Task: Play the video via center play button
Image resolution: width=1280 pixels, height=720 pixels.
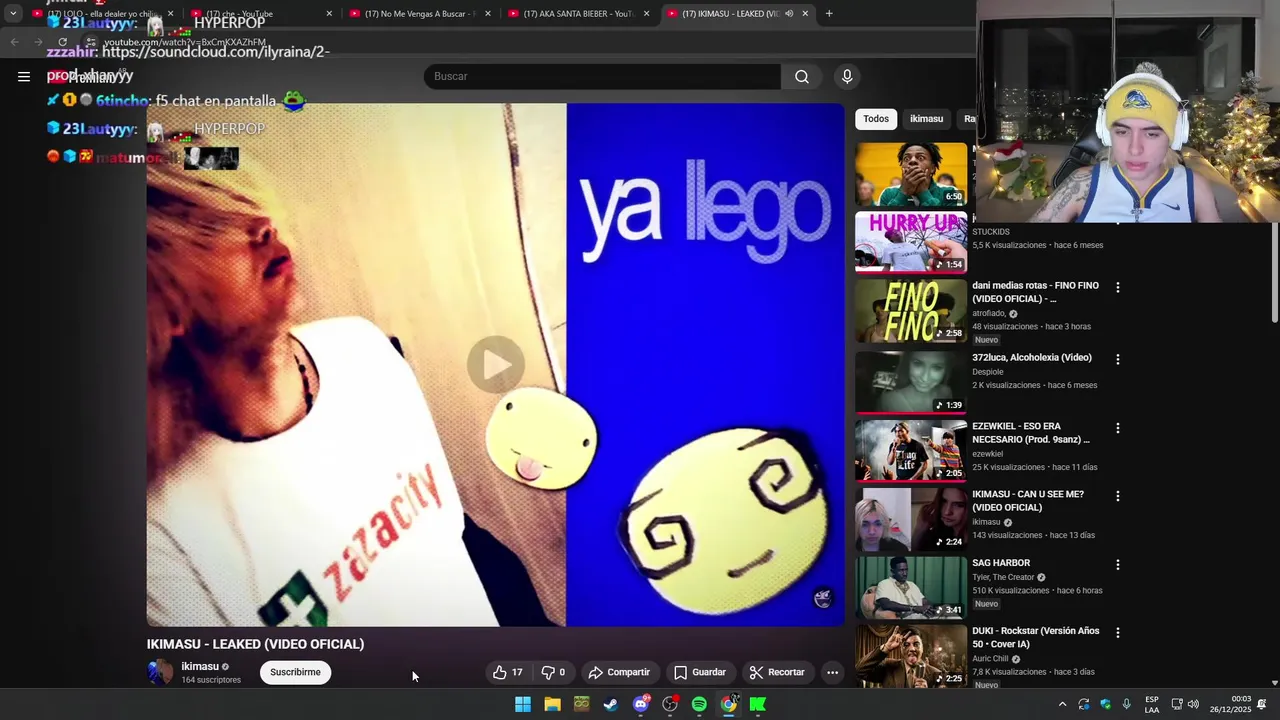Action: [x=496, y=364]
